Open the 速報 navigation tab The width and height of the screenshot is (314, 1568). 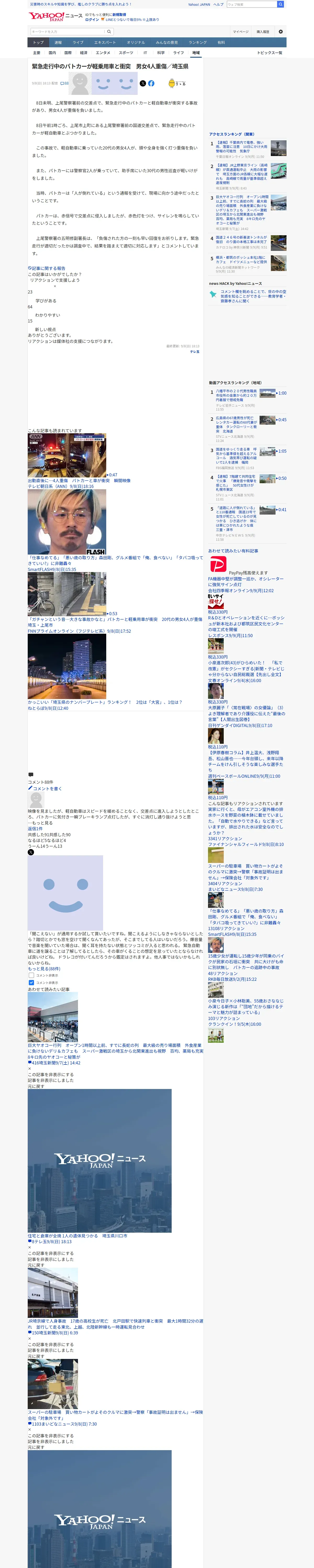tap(58, 43)
